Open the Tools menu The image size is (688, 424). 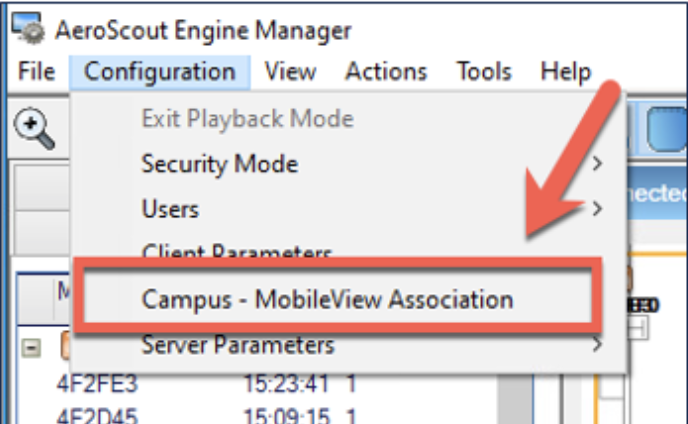(484, 72)
